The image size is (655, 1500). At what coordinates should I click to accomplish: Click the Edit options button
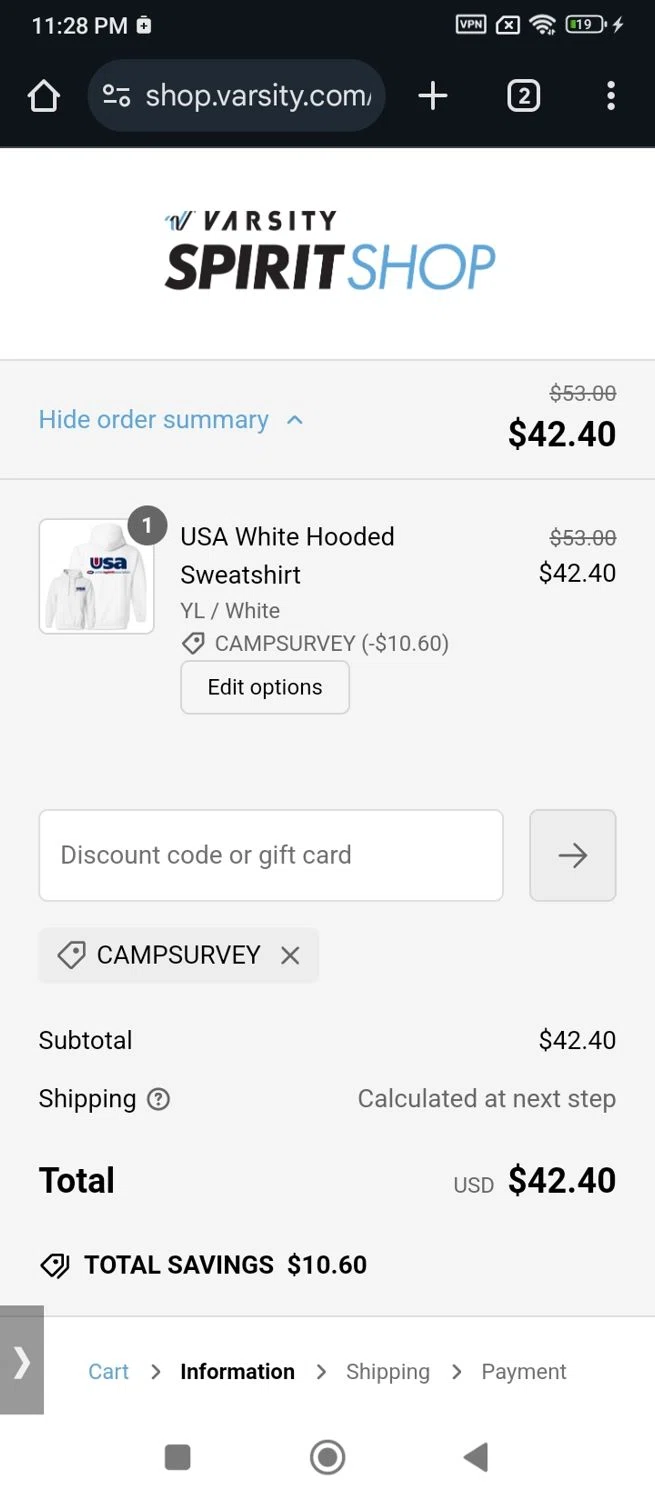pos(265,687)
